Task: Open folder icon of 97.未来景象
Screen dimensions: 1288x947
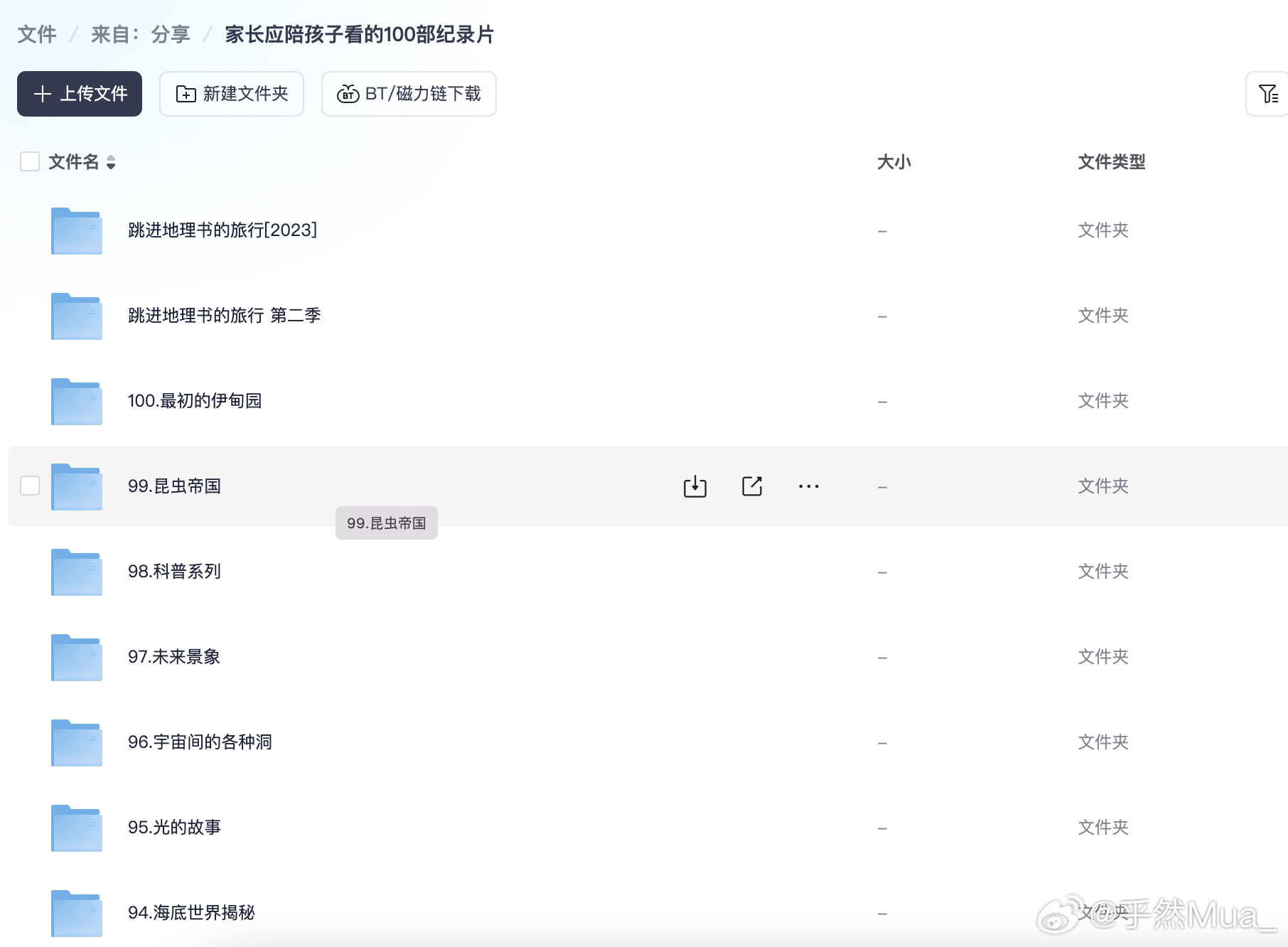Action: click(x=77, y=658)
